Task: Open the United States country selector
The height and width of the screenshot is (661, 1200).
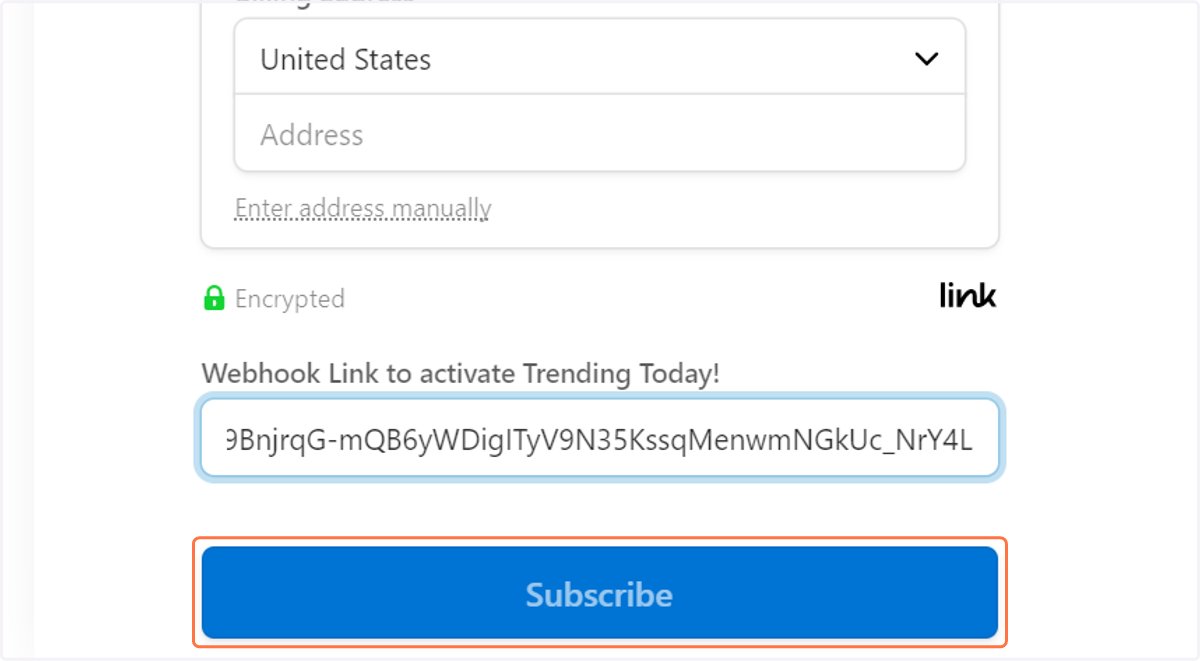Action: tap(600, 58)
